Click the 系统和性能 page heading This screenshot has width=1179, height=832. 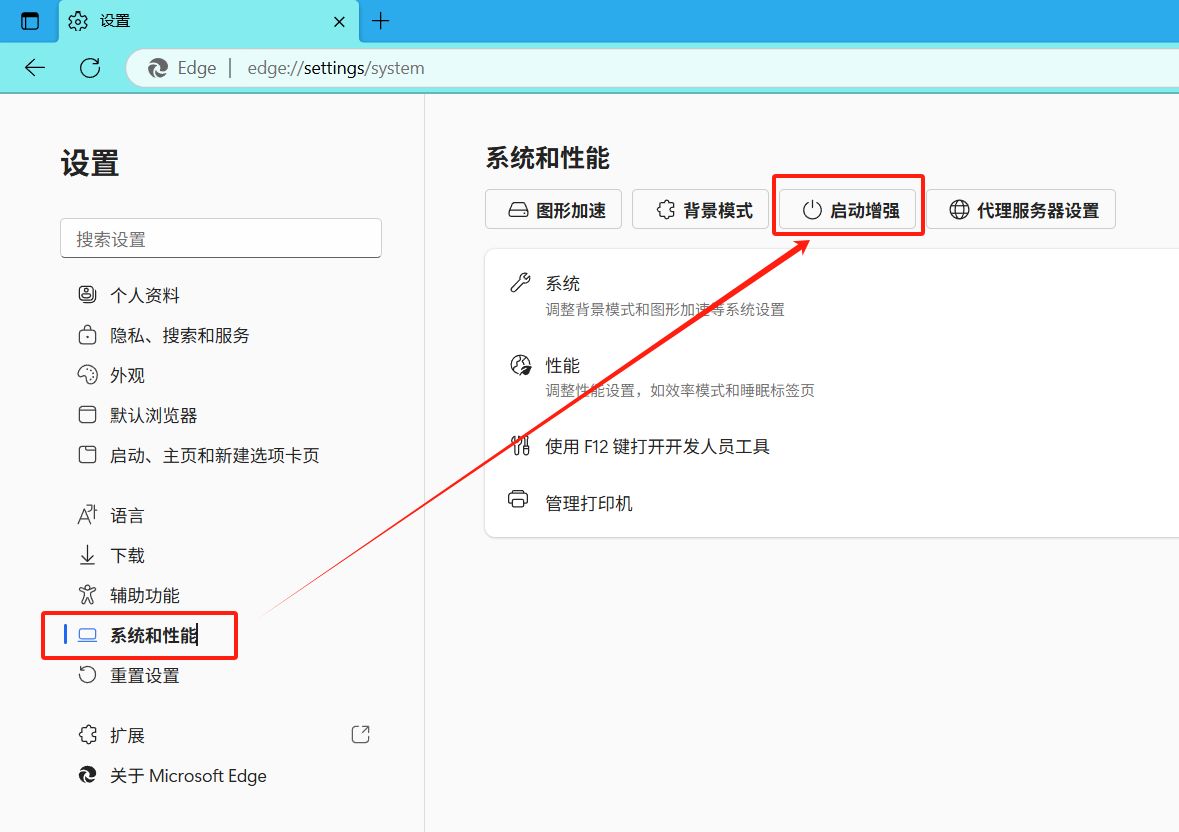tap(547, 158)
